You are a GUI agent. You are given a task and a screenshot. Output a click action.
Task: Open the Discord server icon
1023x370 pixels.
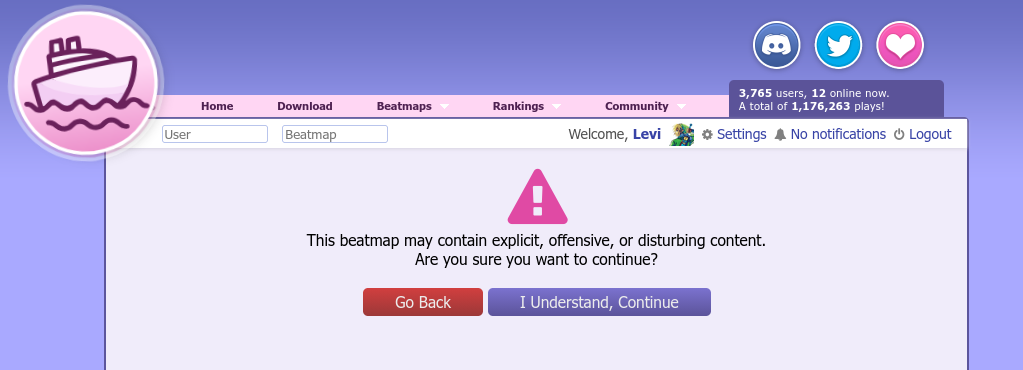pos(776,45)
